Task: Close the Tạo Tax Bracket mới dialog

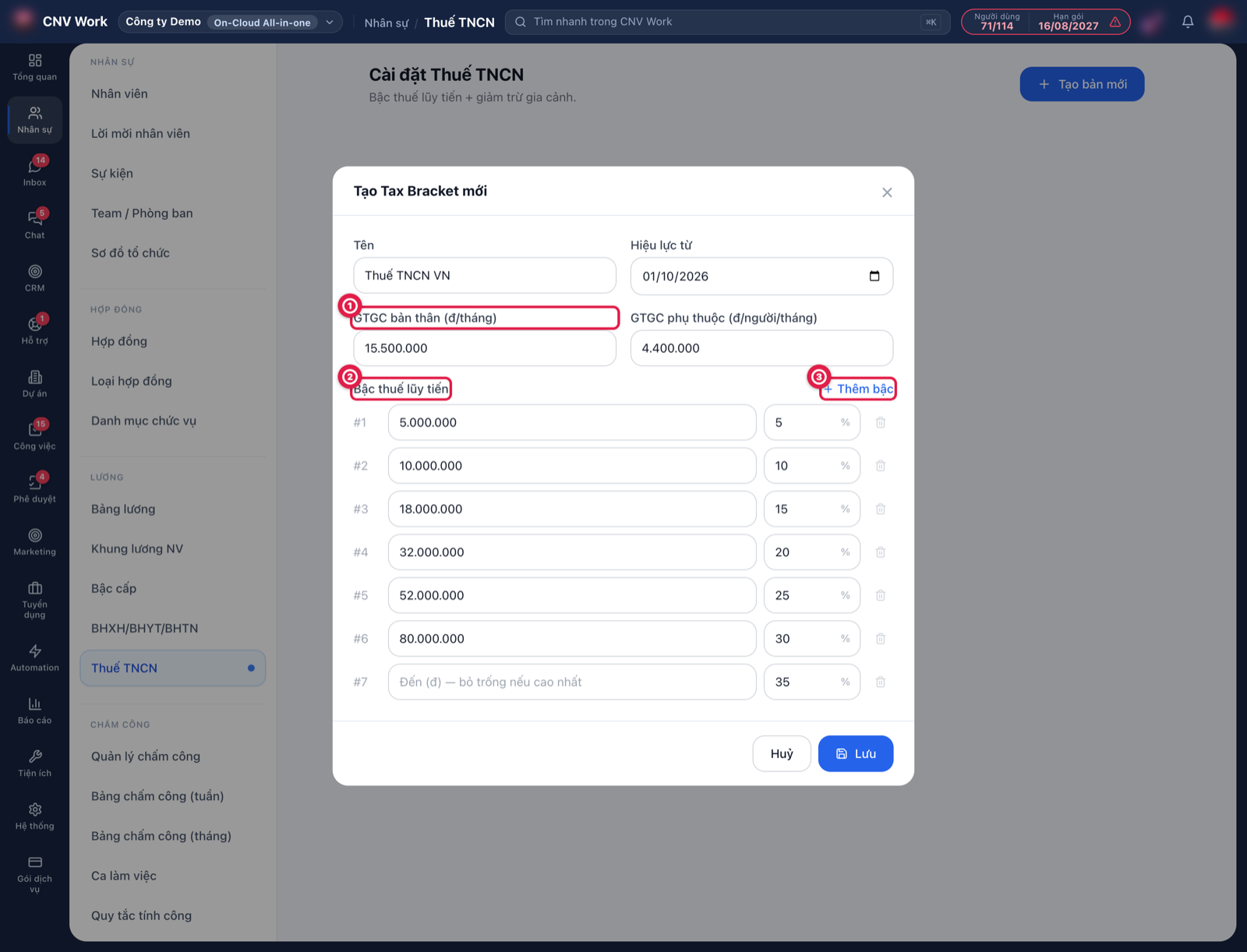Action: tap(887, 192)
